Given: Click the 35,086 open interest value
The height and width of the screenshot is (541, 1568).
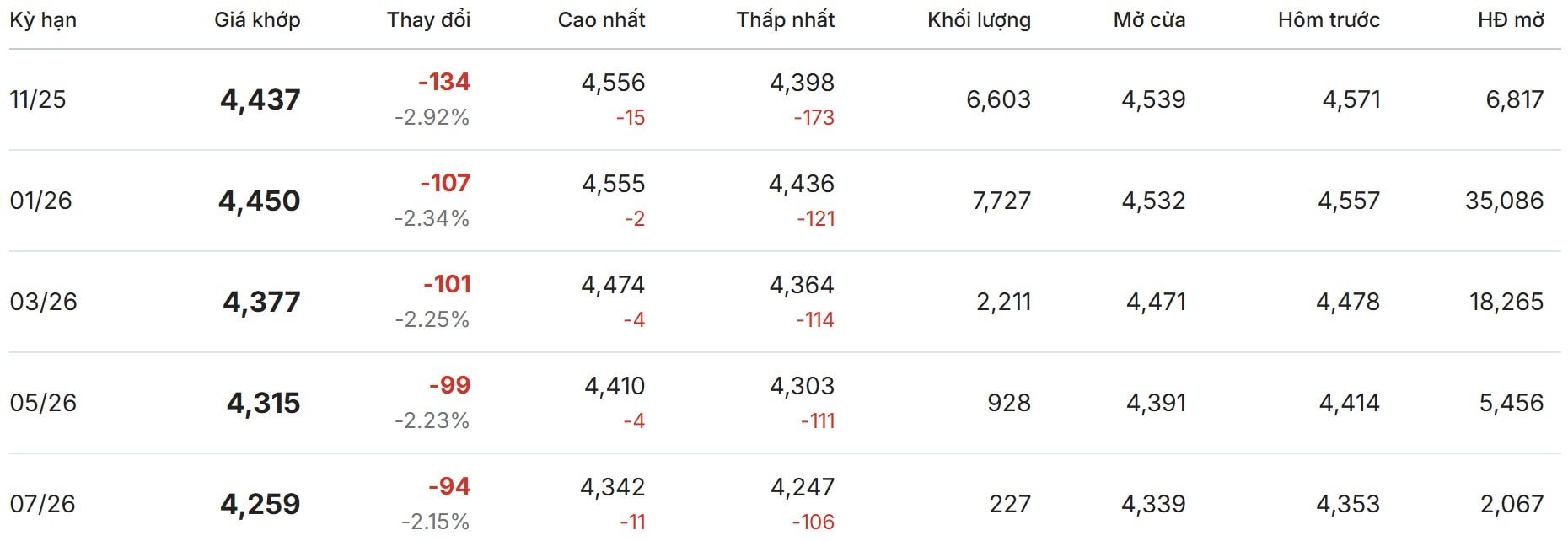Looking at the screenshot, I should coord(1504,201).
